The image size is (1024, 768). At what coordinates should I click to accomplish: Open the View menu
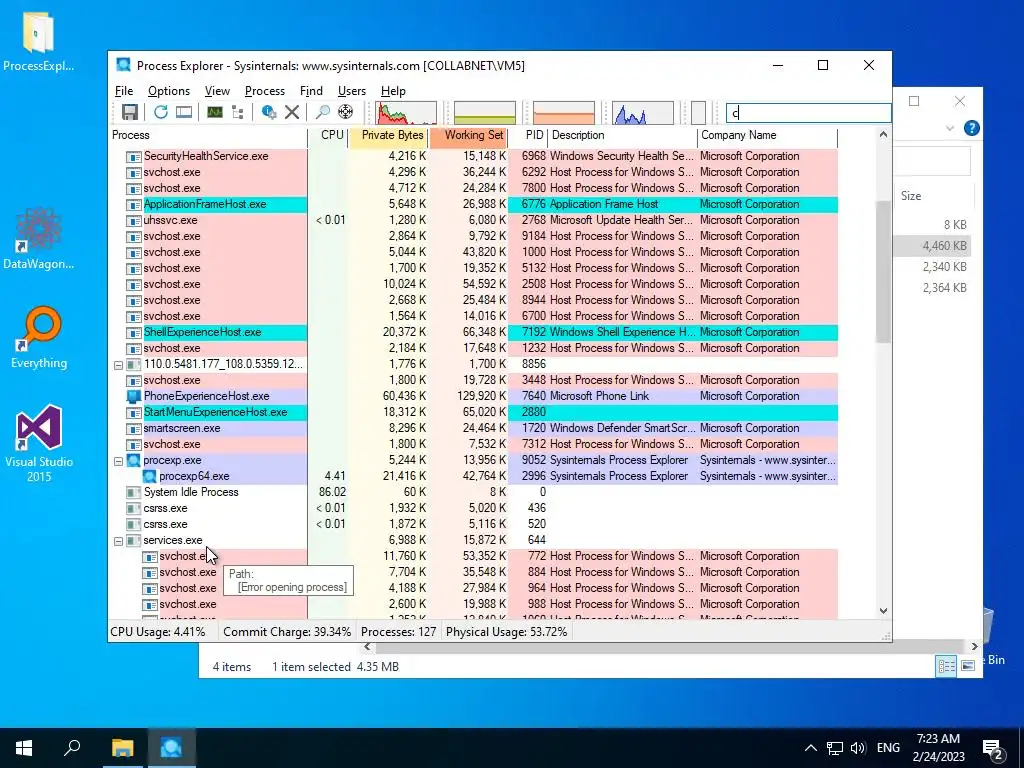coord(217,91)
